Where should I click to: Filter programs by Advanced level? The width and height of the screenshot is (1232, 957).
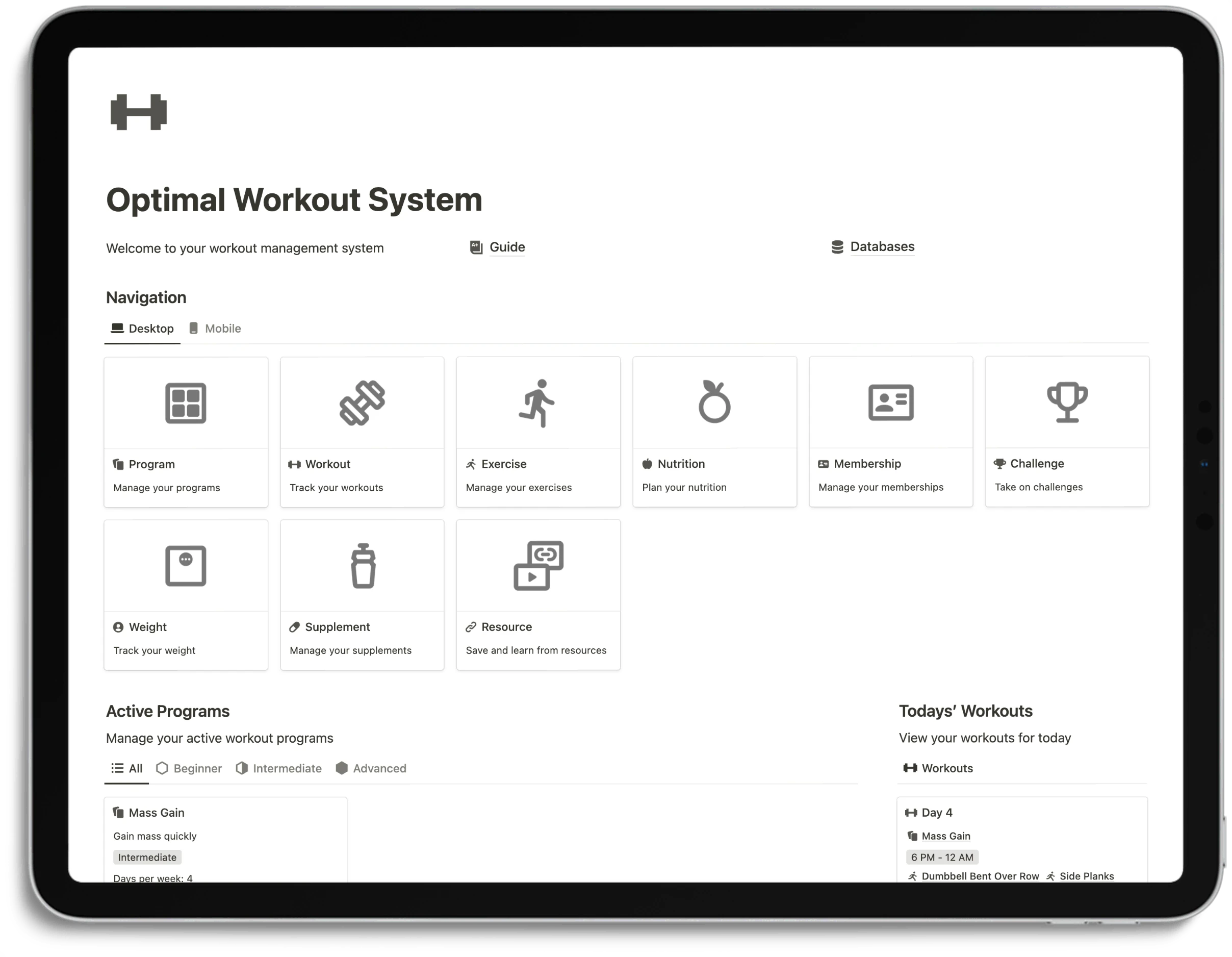pyautogui.click(x=379, y=768)
